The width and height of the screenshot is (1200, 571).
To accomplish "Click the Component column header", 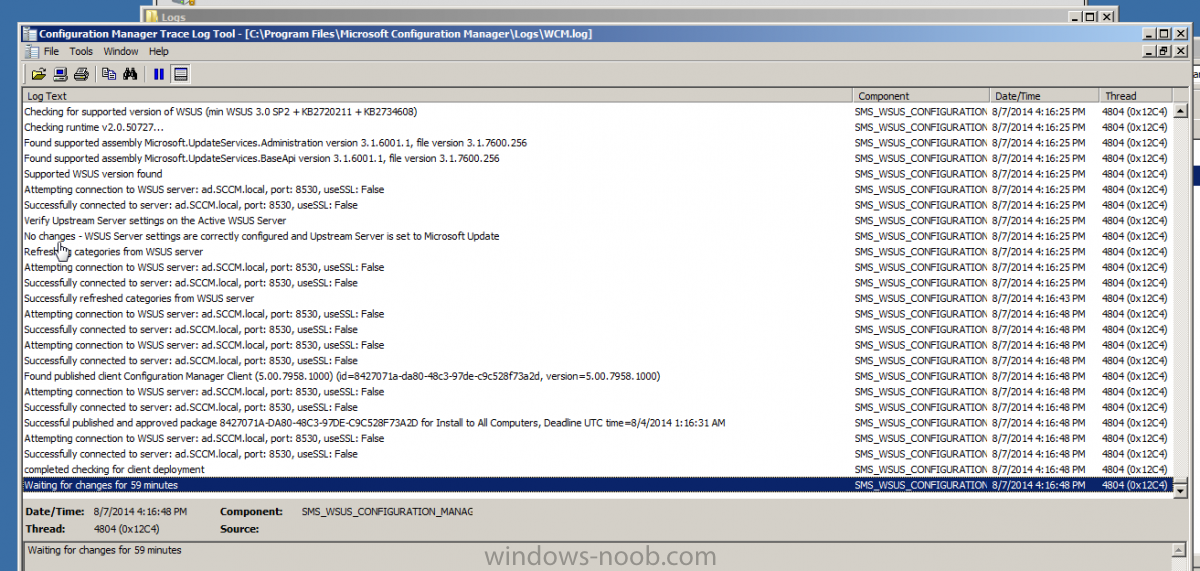I will pos(921,96).
